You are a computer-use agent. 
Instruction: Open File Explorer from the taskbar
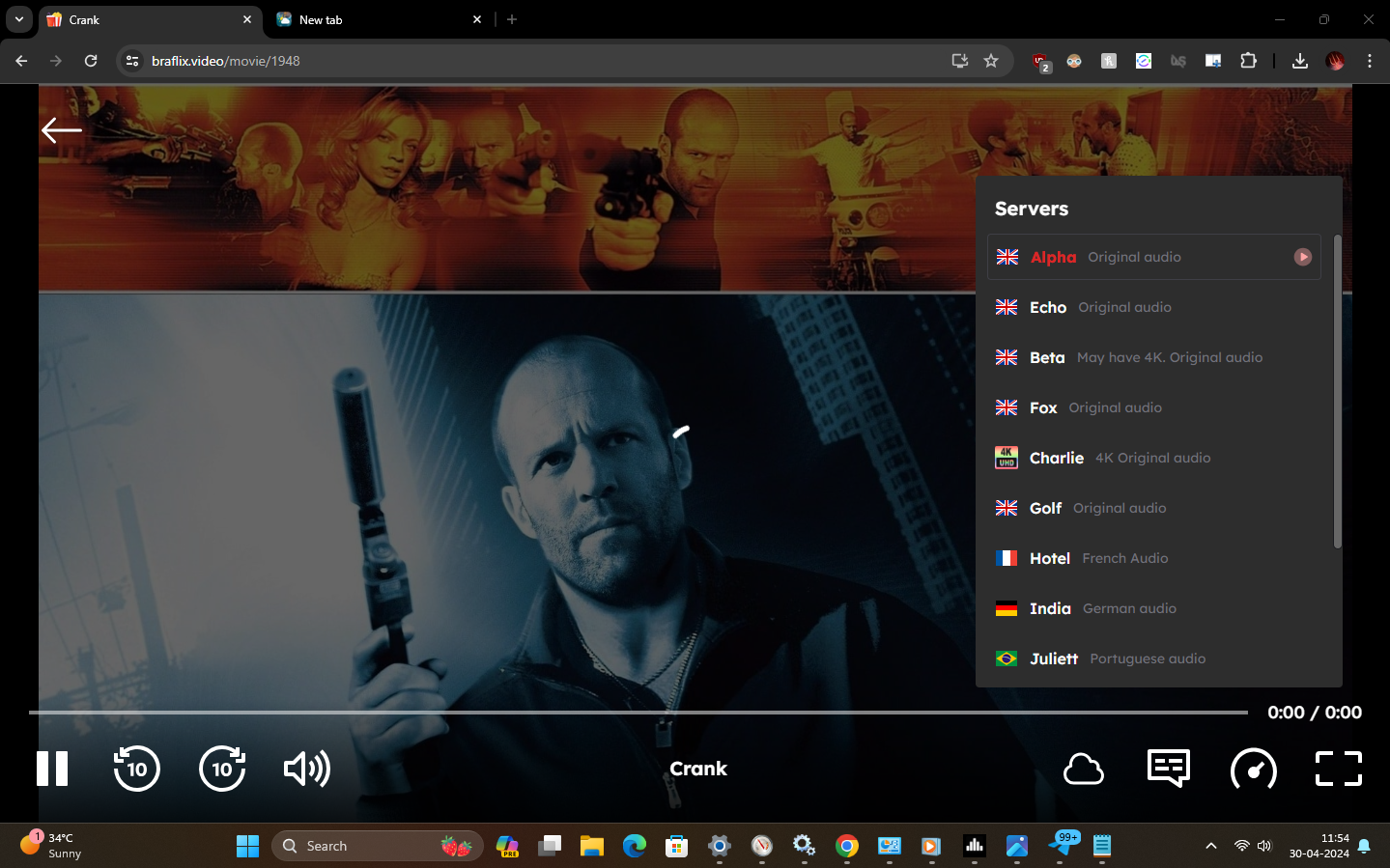(592, 846)
